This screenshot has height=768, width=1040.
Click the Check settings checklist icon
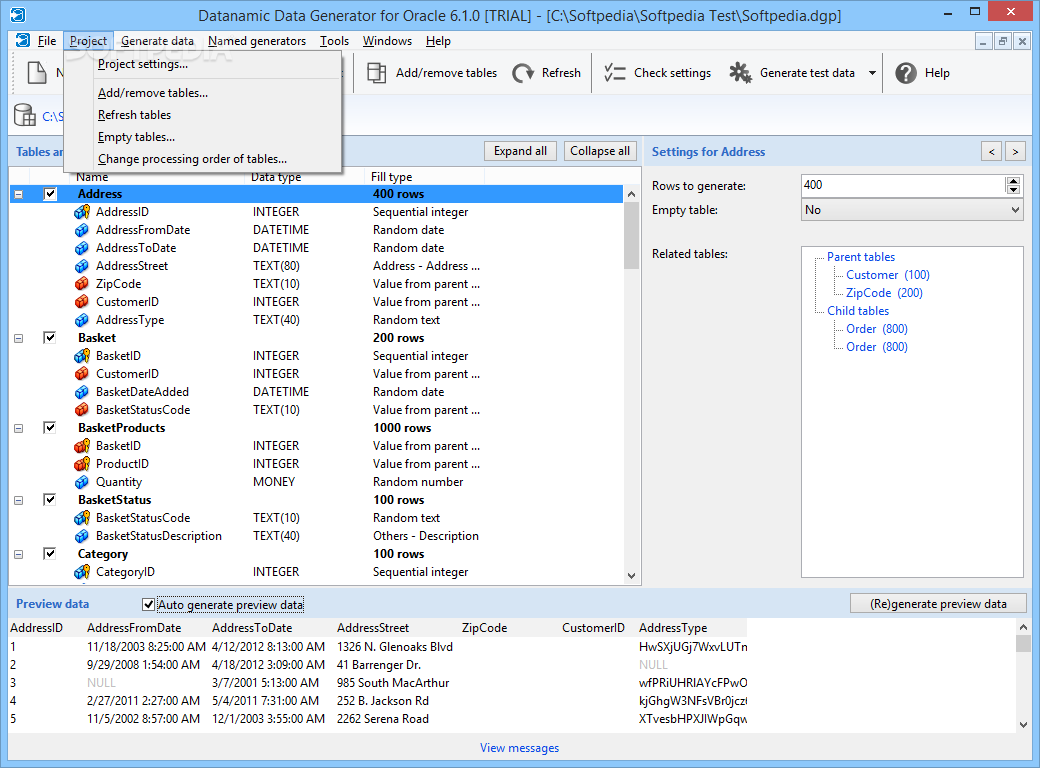(615, 73)
